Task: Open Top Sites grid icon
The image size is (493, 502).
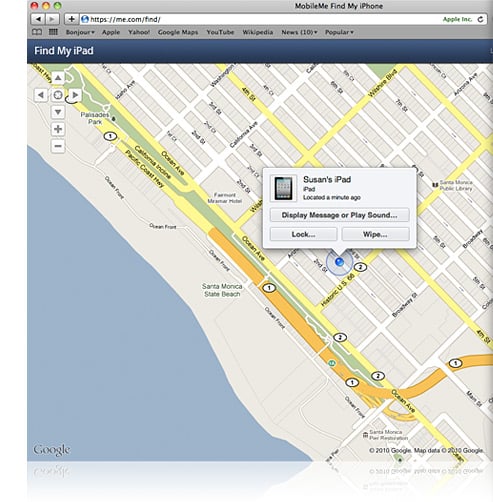Action: click(x=53, y=32)
